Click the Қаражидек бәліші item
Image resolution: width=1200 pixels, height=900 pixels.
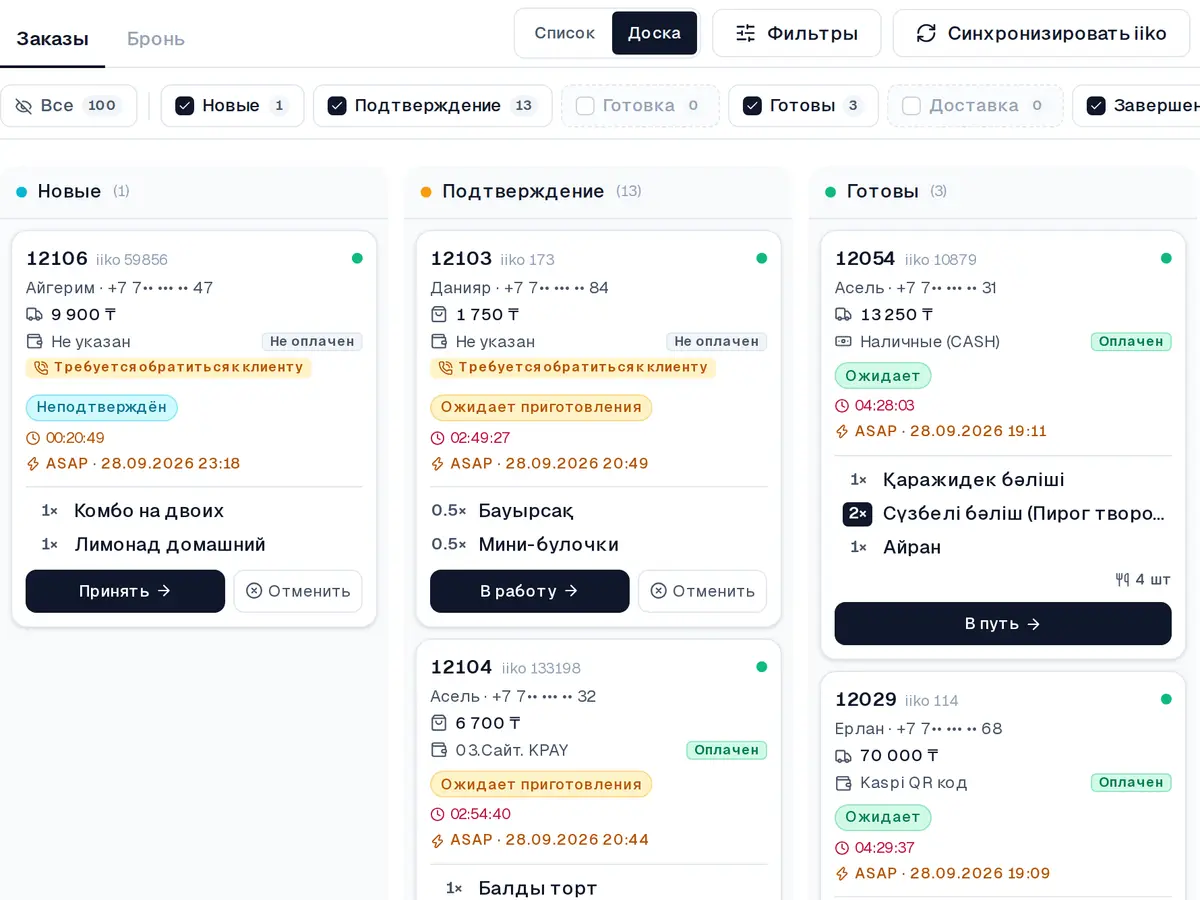(973, 480)
